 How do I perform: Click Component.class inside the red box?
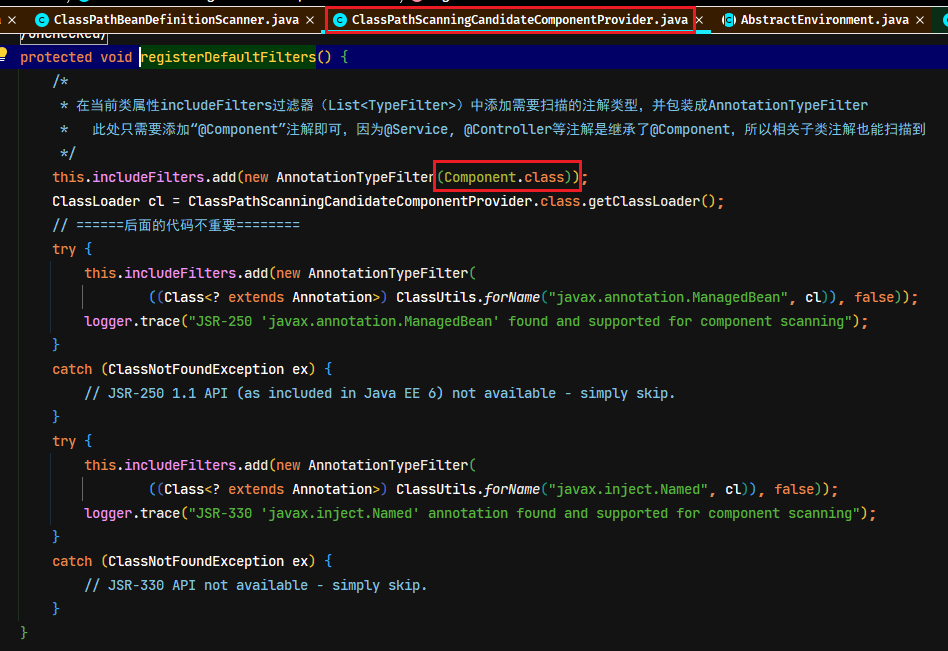tap(504, 177)
